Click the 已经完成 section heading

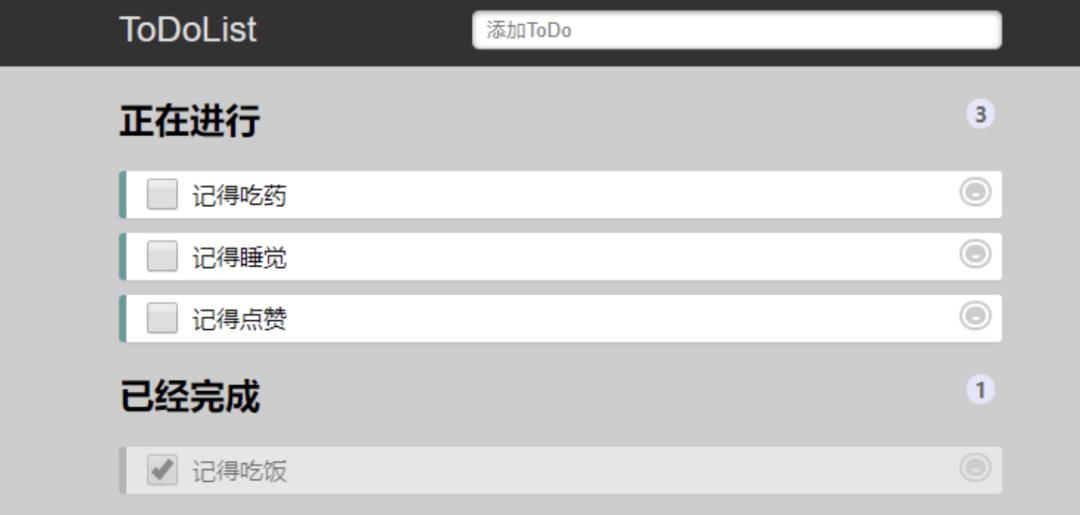(190, 397)
